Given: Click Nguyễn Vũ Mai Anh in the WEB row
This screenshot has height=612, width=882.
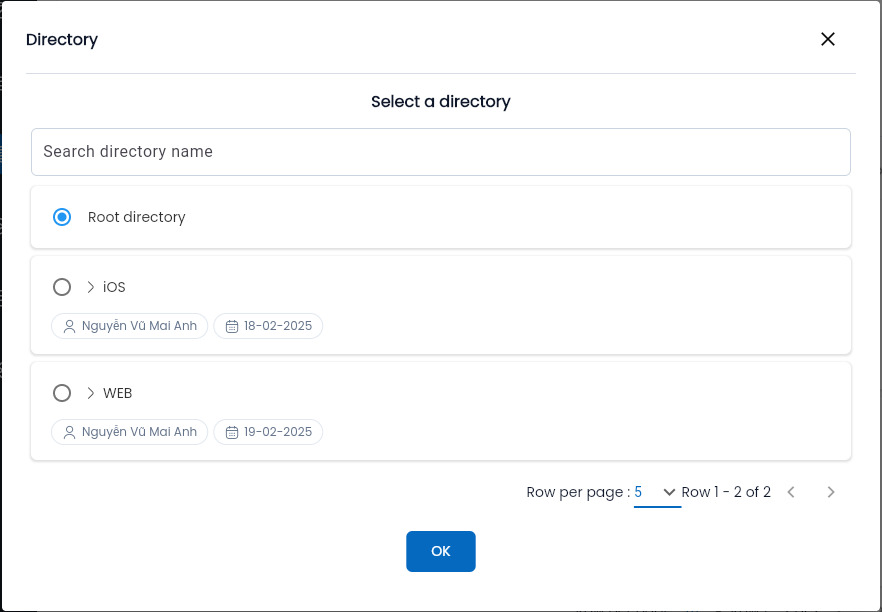Looking at the screenshot, I should click(140, 431).
